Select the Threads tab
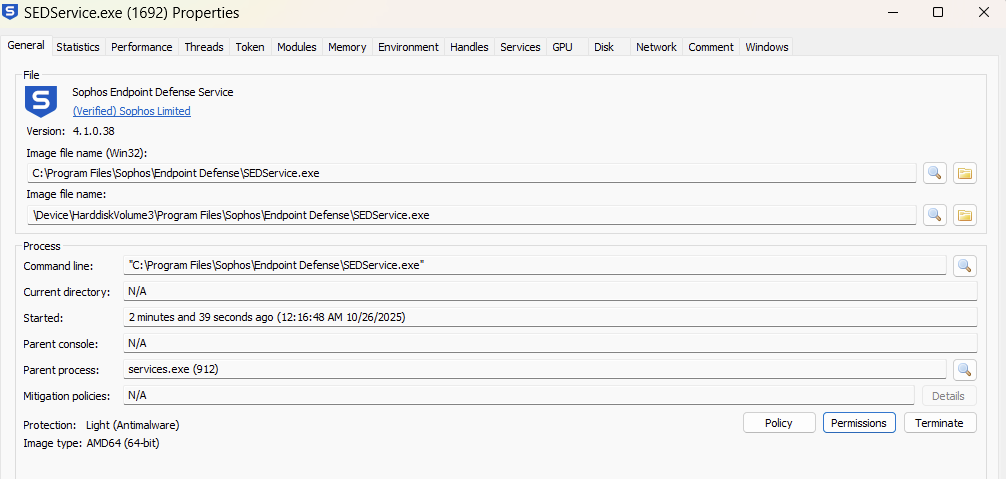 point(204,47)
